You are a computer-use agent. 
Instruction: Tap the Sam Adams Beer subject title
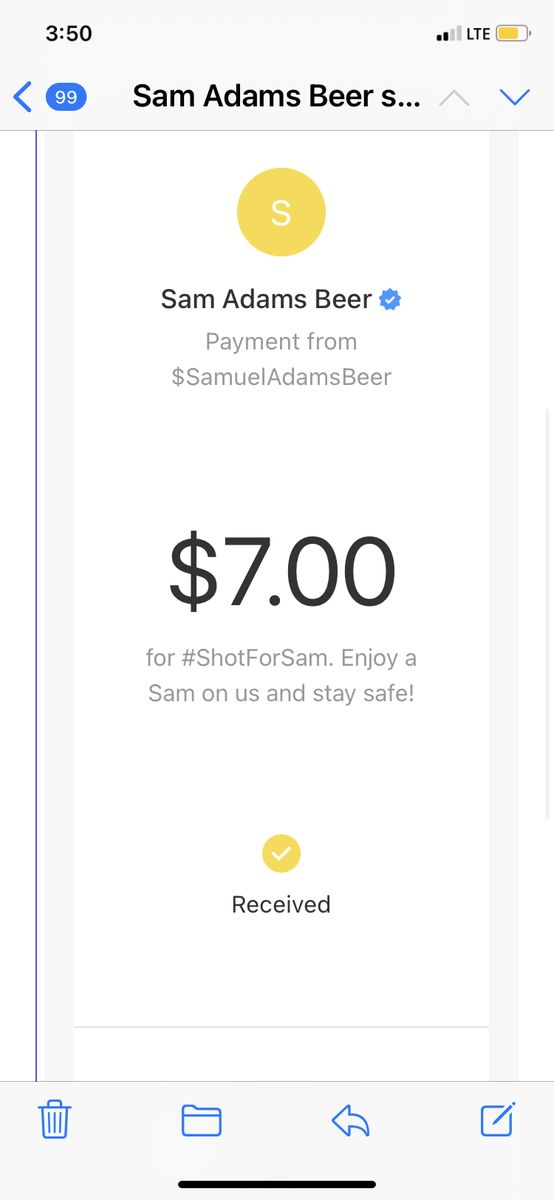tap(277, 97)
